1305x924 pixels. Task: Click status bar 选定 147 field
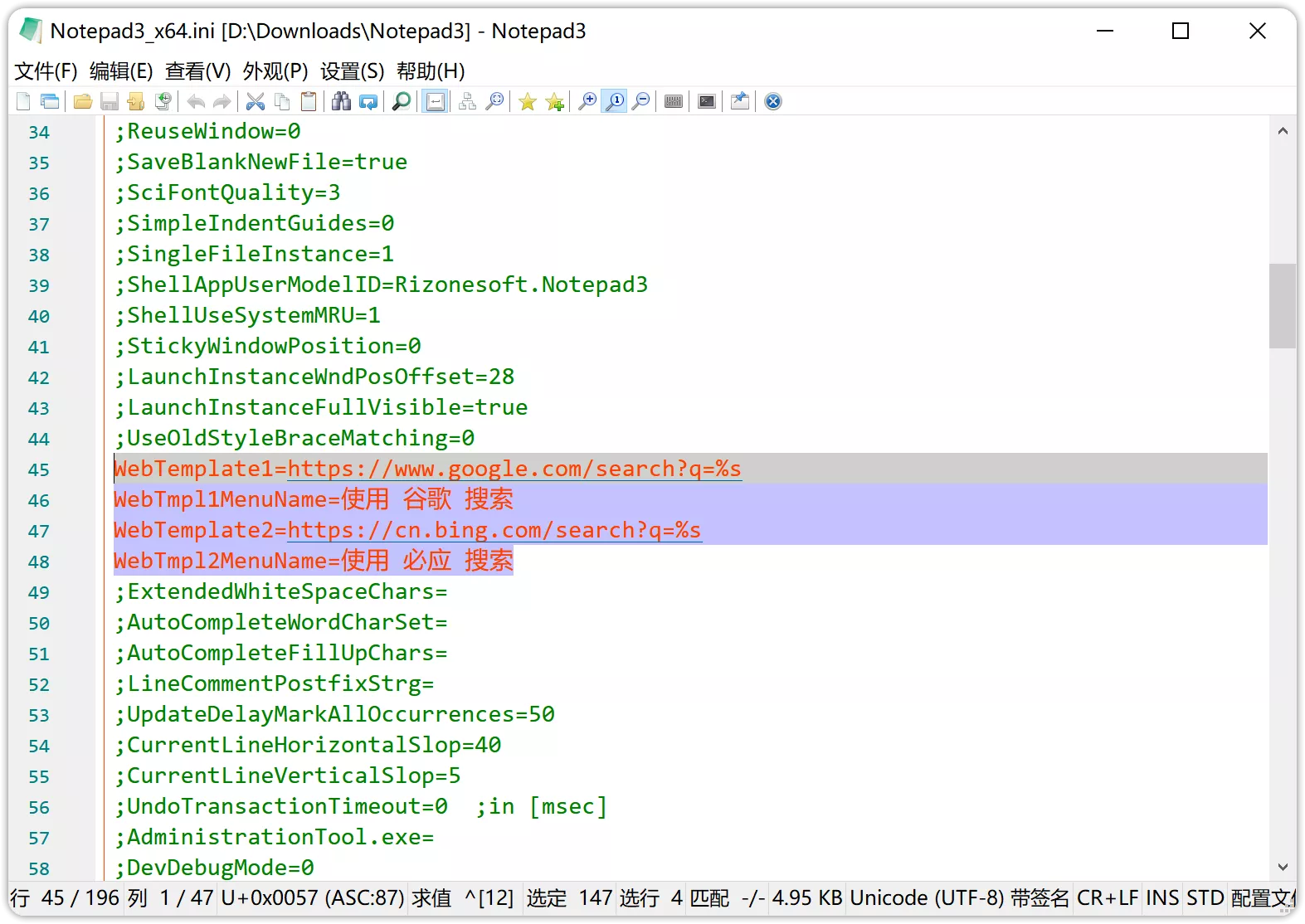point(569,898)
